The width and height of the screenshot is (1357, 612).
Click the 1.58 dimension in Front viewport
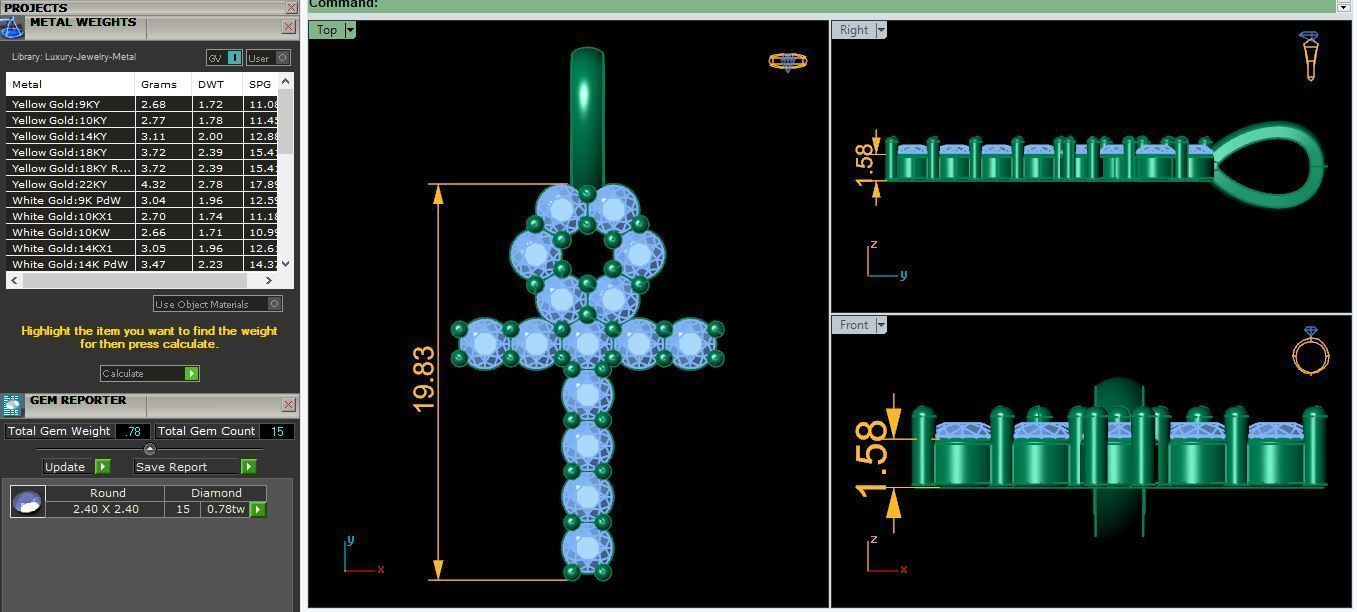coord(872,458)
